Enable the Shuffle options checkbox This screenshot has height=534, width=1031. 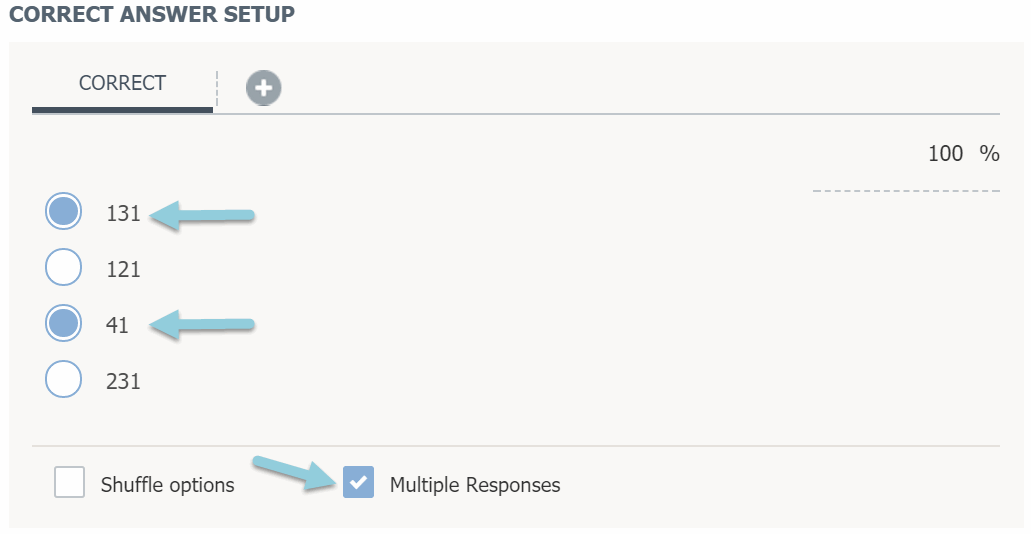(70, 483)
